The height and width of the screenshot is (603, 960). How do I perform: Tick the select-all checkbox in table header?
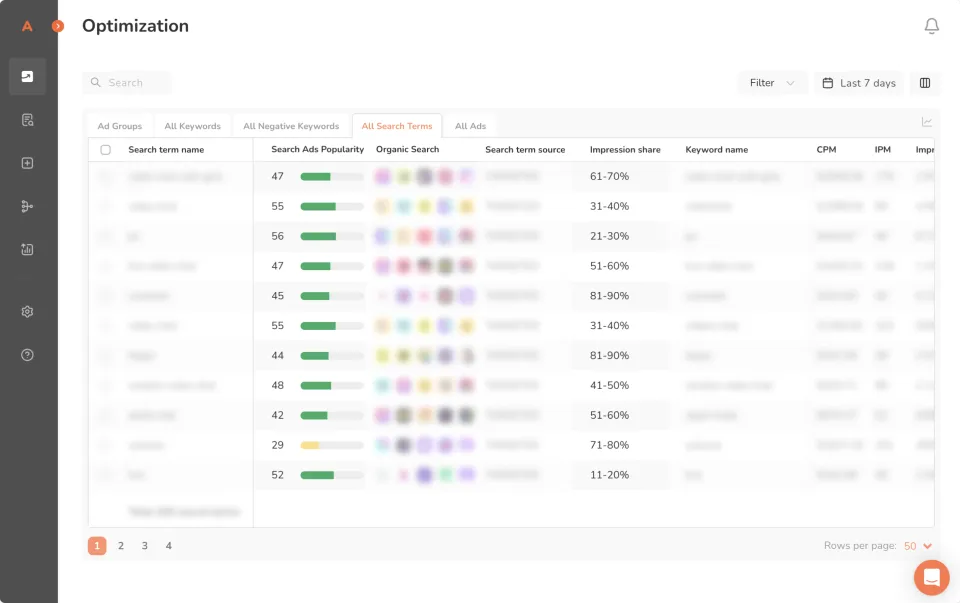point(105,149)
